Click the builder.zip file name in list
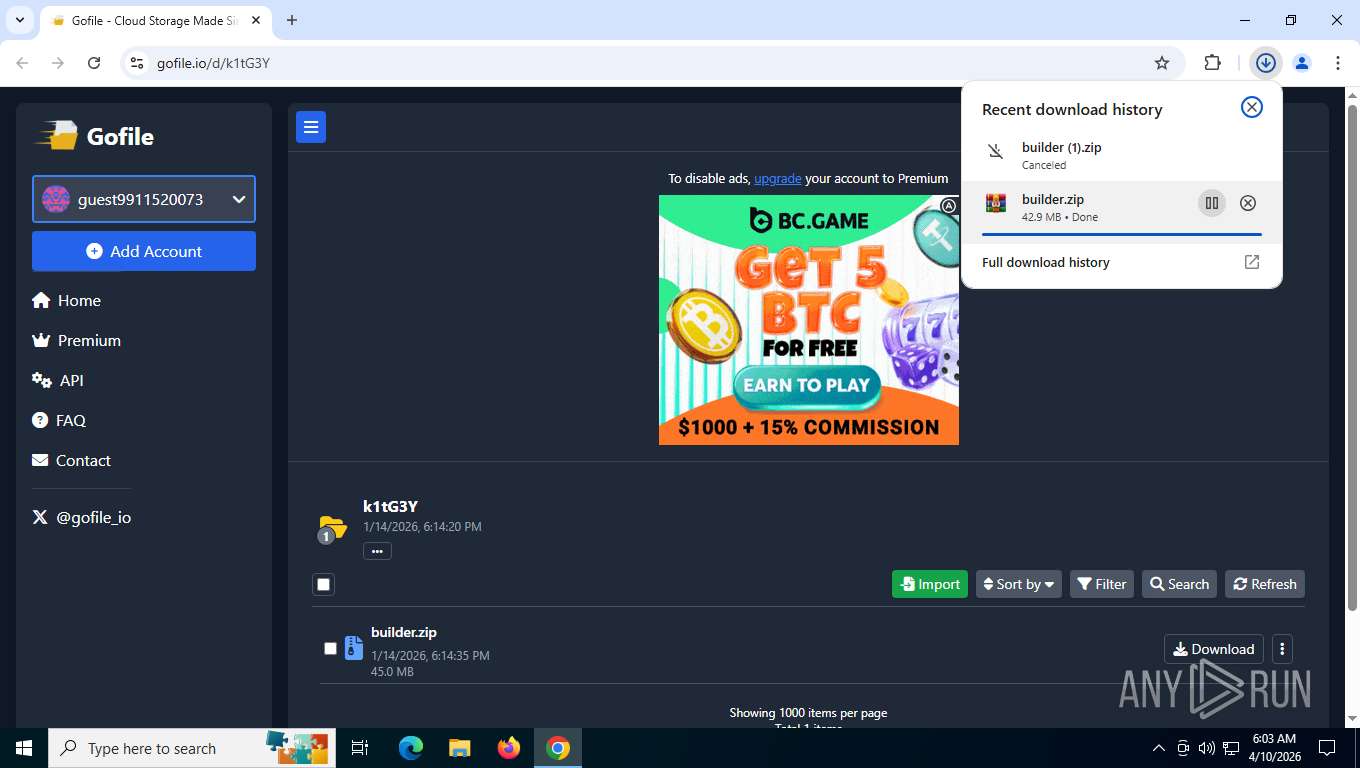 coord(404,632)
